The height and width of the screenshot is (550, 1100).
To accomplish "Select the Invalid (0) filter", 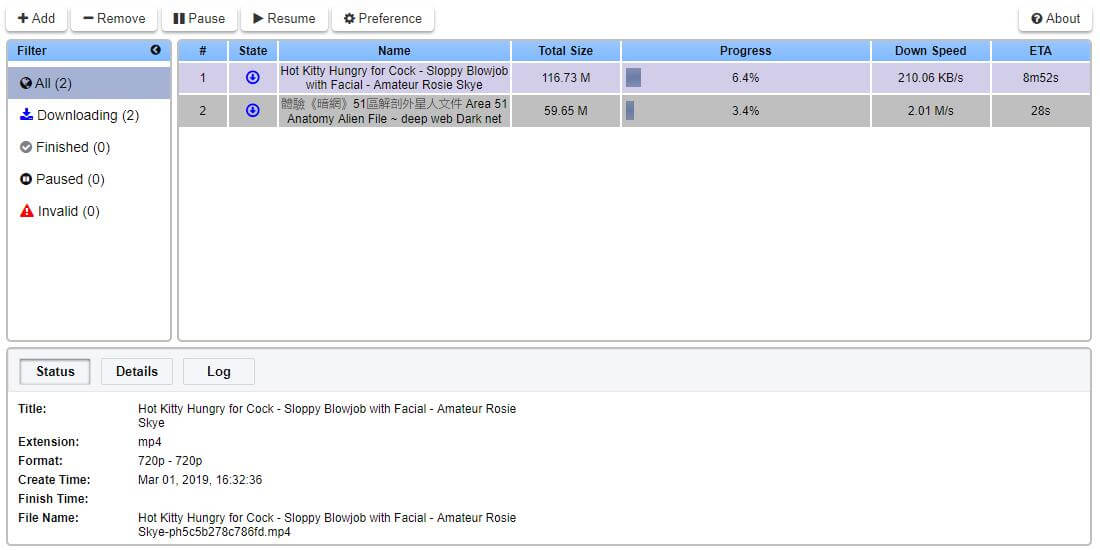I will click(89, 211).
